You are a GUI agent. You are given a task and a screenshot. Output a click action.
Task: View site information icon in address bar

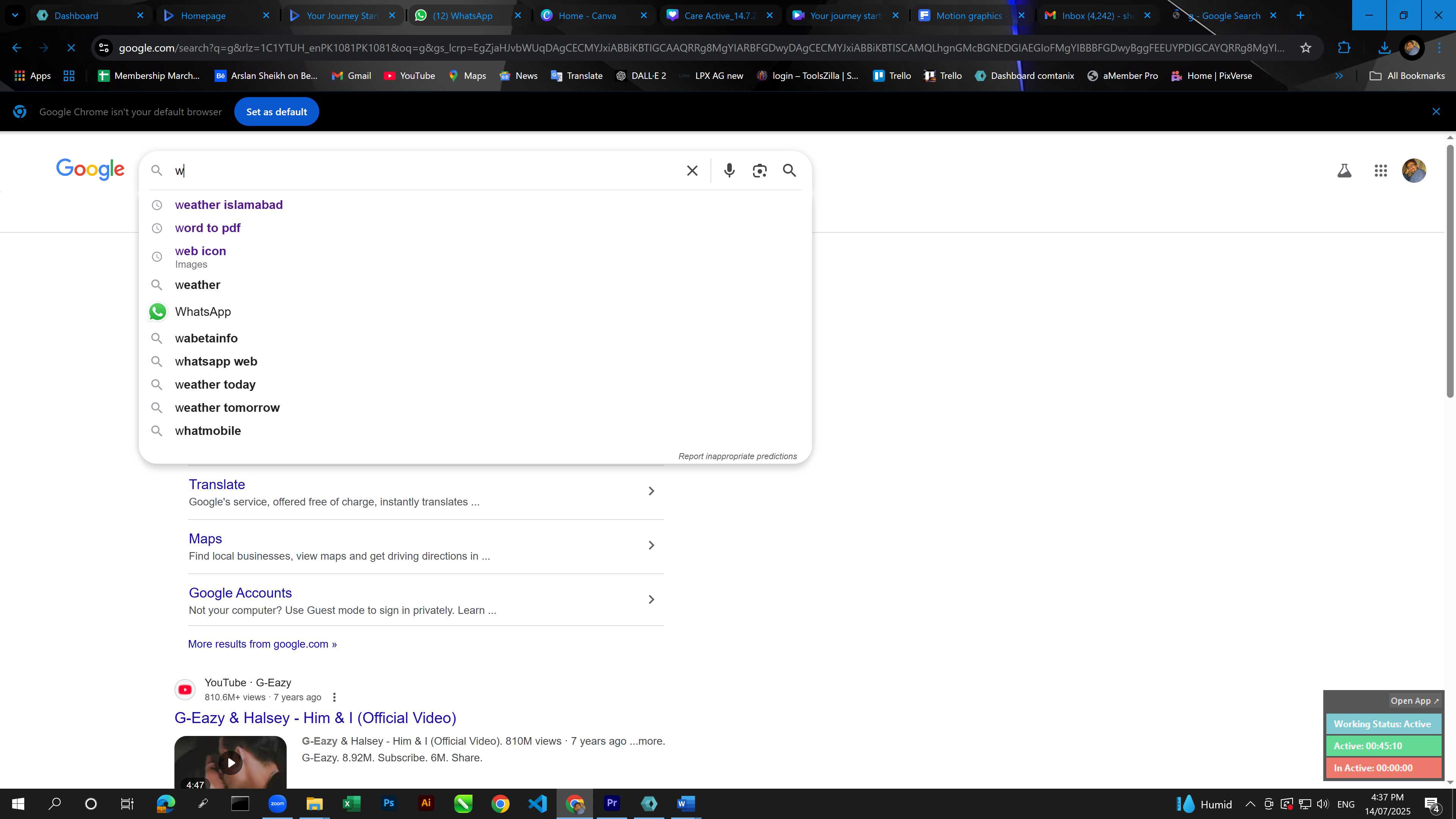click(104, 48)
